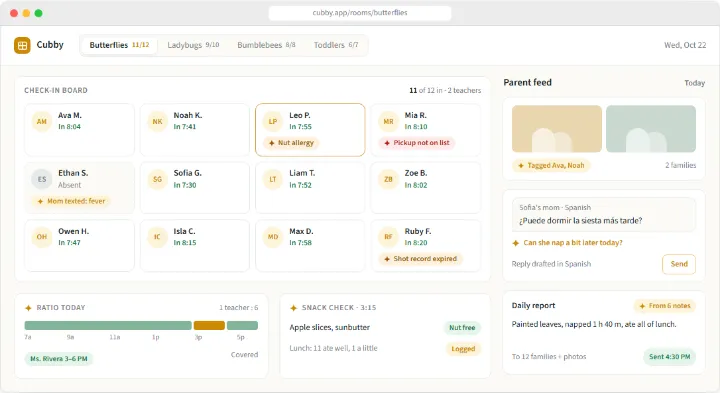The width and height of the screenshot is (720, 393).
Task: Click Liam T.'s LT avatar
Action: pos(273,180)
